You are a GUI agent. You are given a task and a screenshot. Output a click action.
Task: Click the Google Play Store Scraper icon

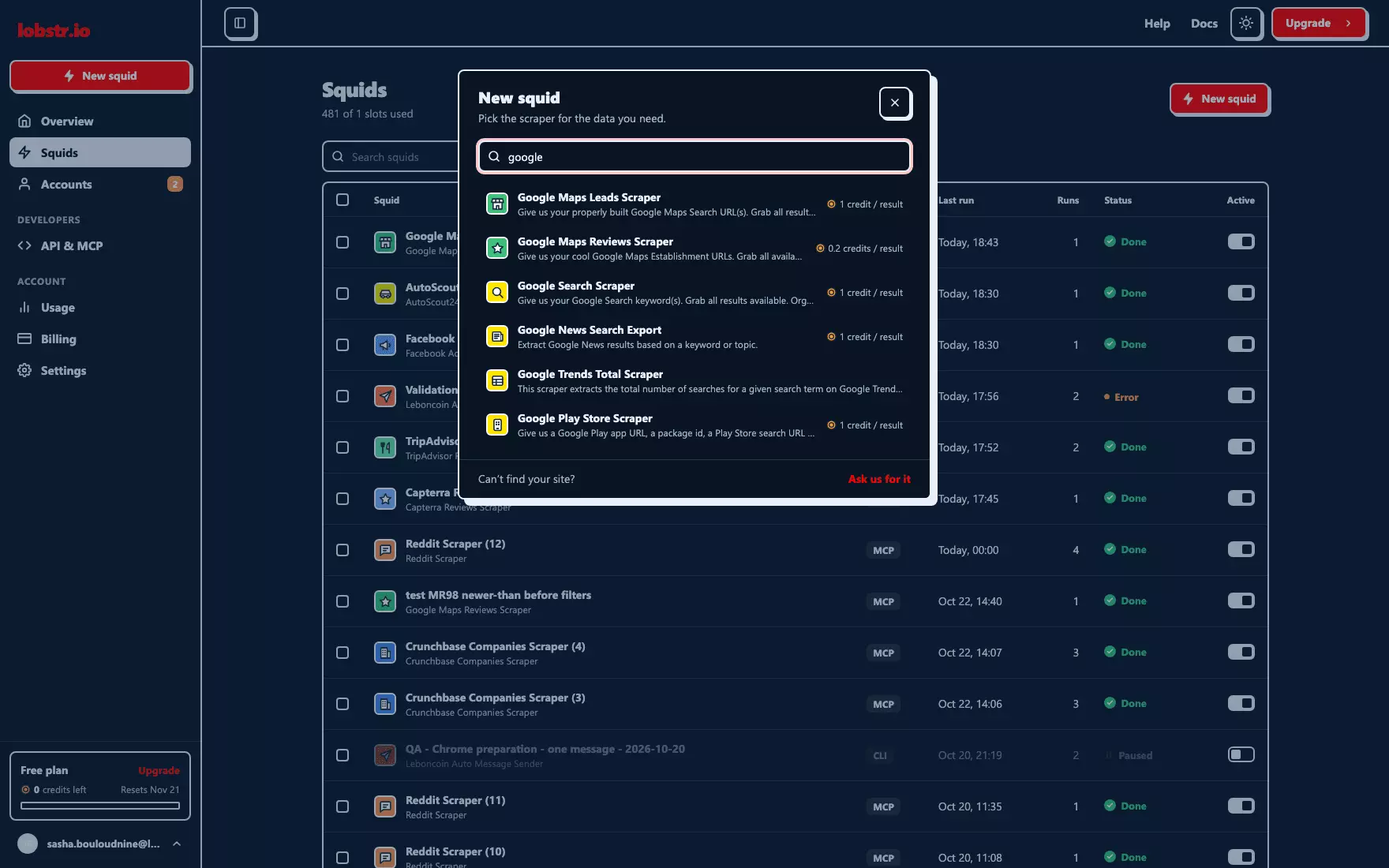pos(497,425)
